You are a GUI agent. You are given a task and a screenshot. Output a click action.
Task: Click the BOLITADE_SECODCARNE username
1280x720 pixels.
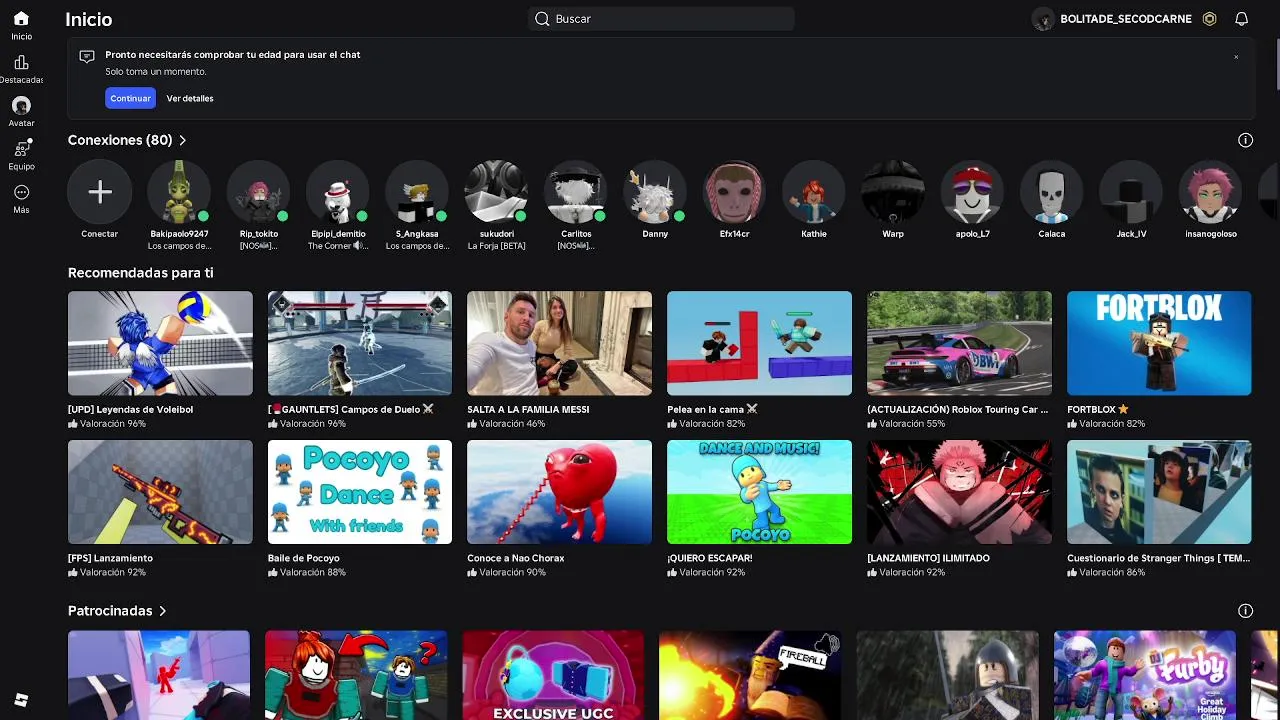1126,19
